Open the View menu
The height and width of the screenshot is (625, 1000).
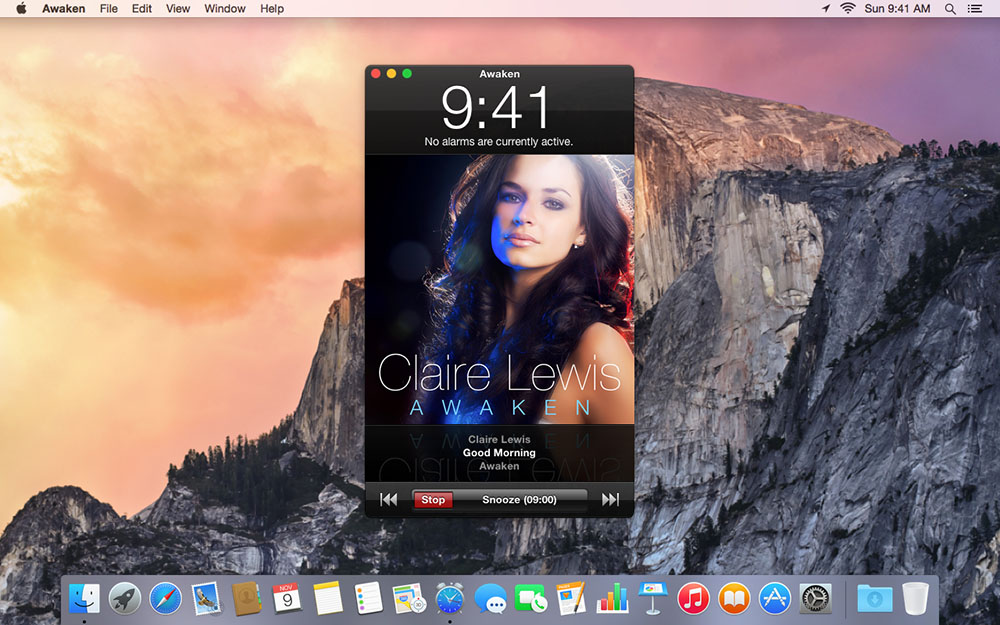tap(177, 8)
